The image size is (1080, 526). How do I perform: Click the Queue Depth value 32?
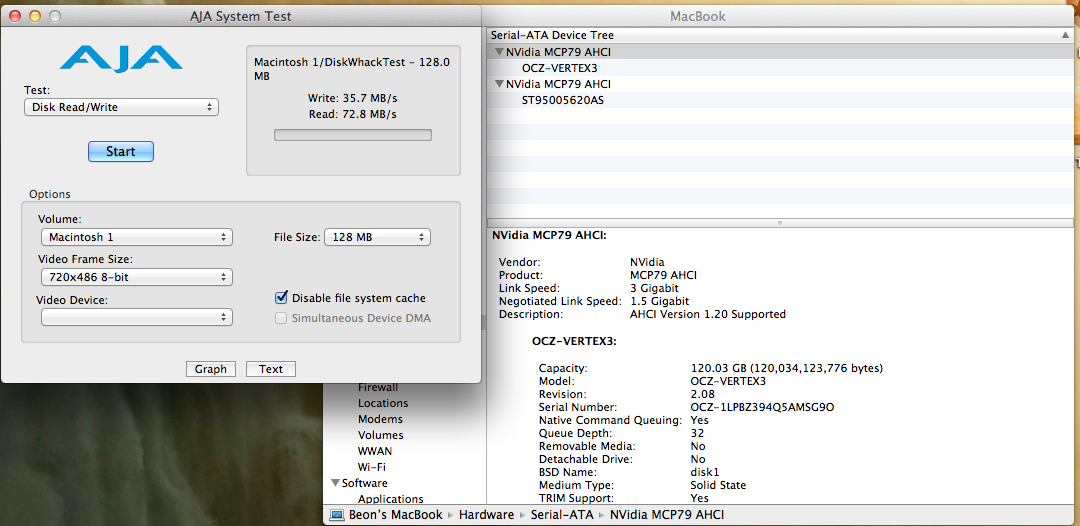[697, 433]
